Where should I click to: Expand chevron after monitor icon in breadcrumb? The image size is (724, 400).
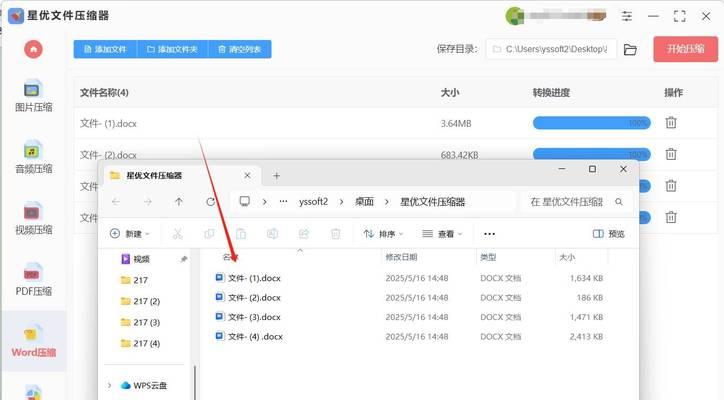[265, 202]
